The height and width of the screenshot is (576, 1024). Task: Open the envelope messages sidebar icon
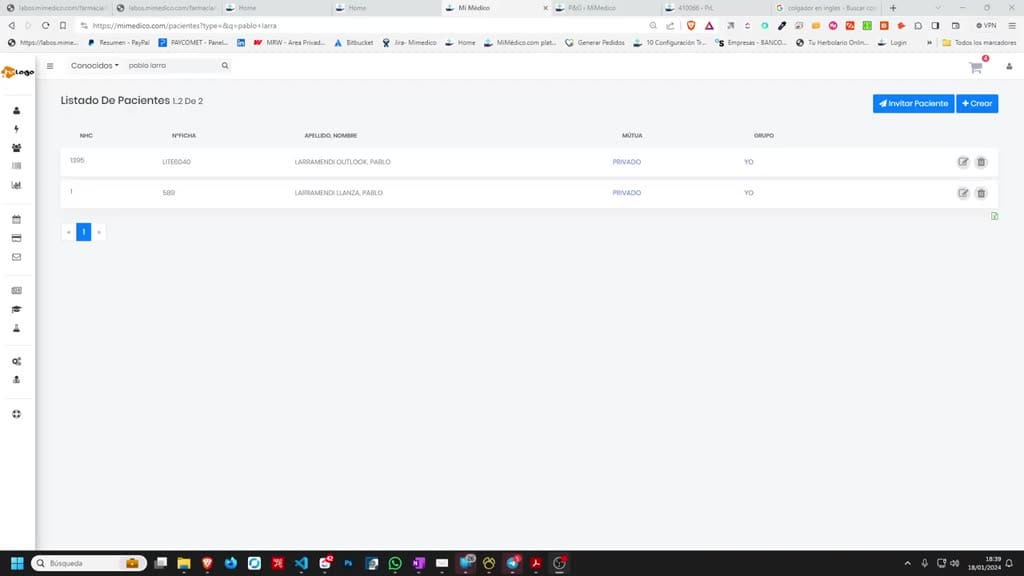(16, 257)
